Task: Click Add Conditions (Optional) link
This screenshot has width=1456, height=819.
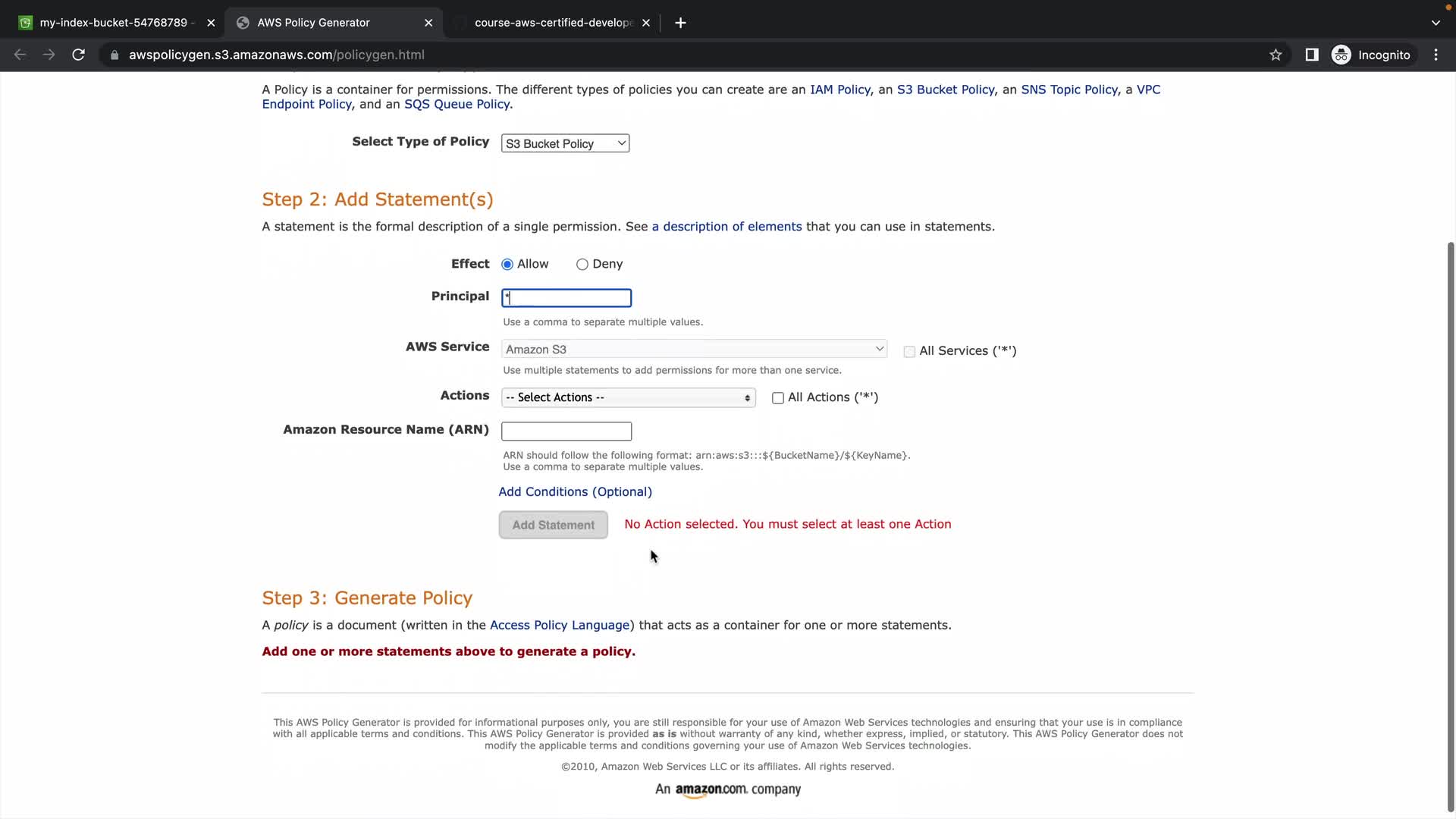Action: coord(575,491)
